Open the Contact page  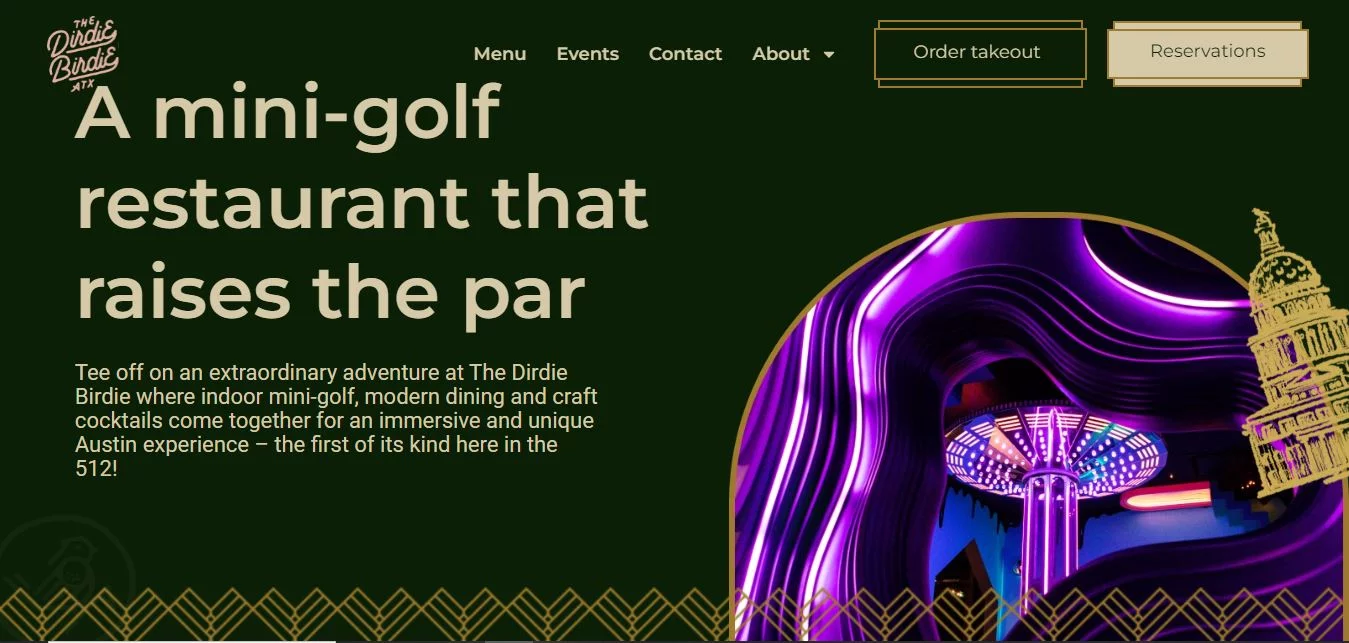[685, 54]
